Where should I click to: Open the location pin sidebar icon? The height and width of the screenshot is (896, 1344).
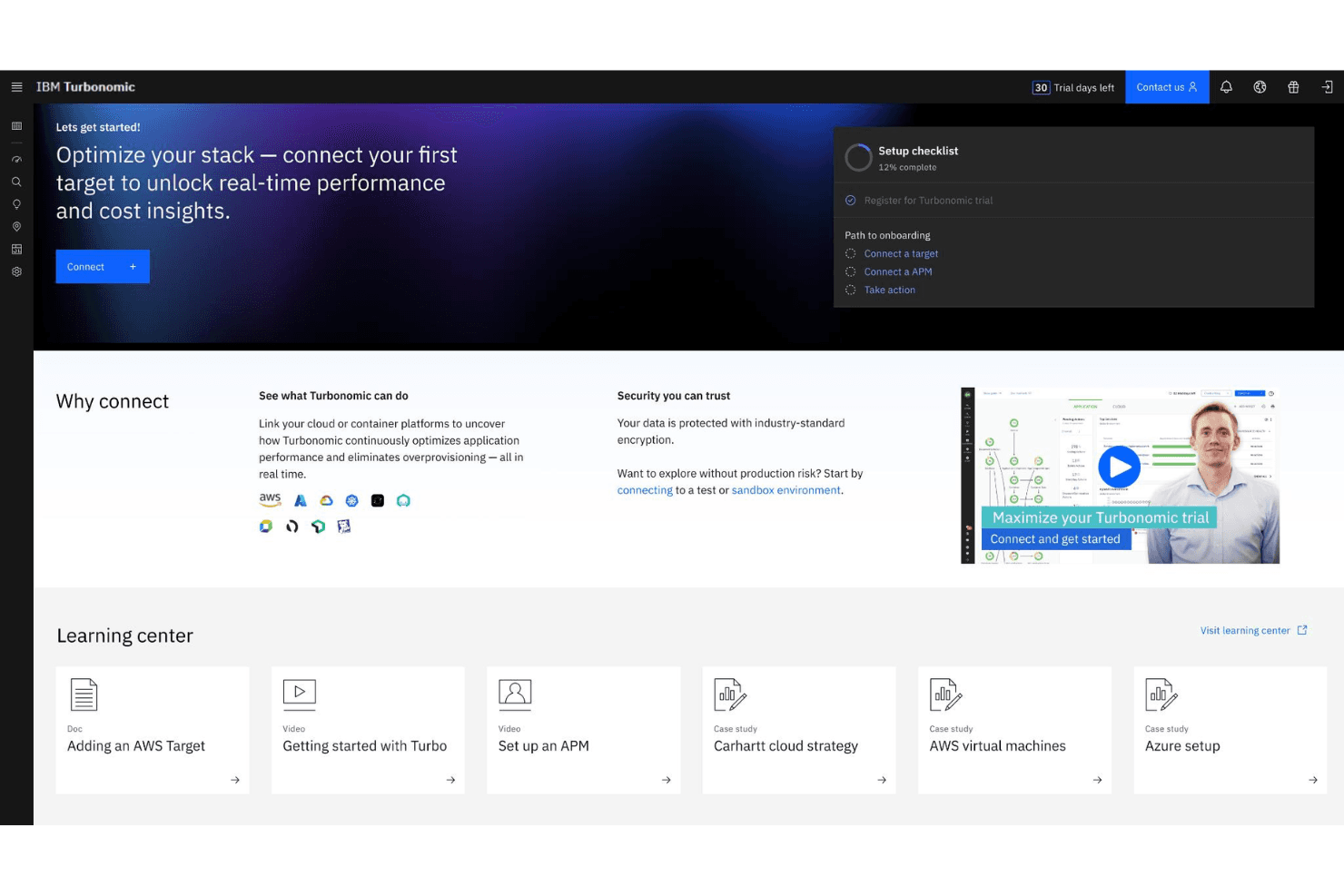click(x=16, y=227)
